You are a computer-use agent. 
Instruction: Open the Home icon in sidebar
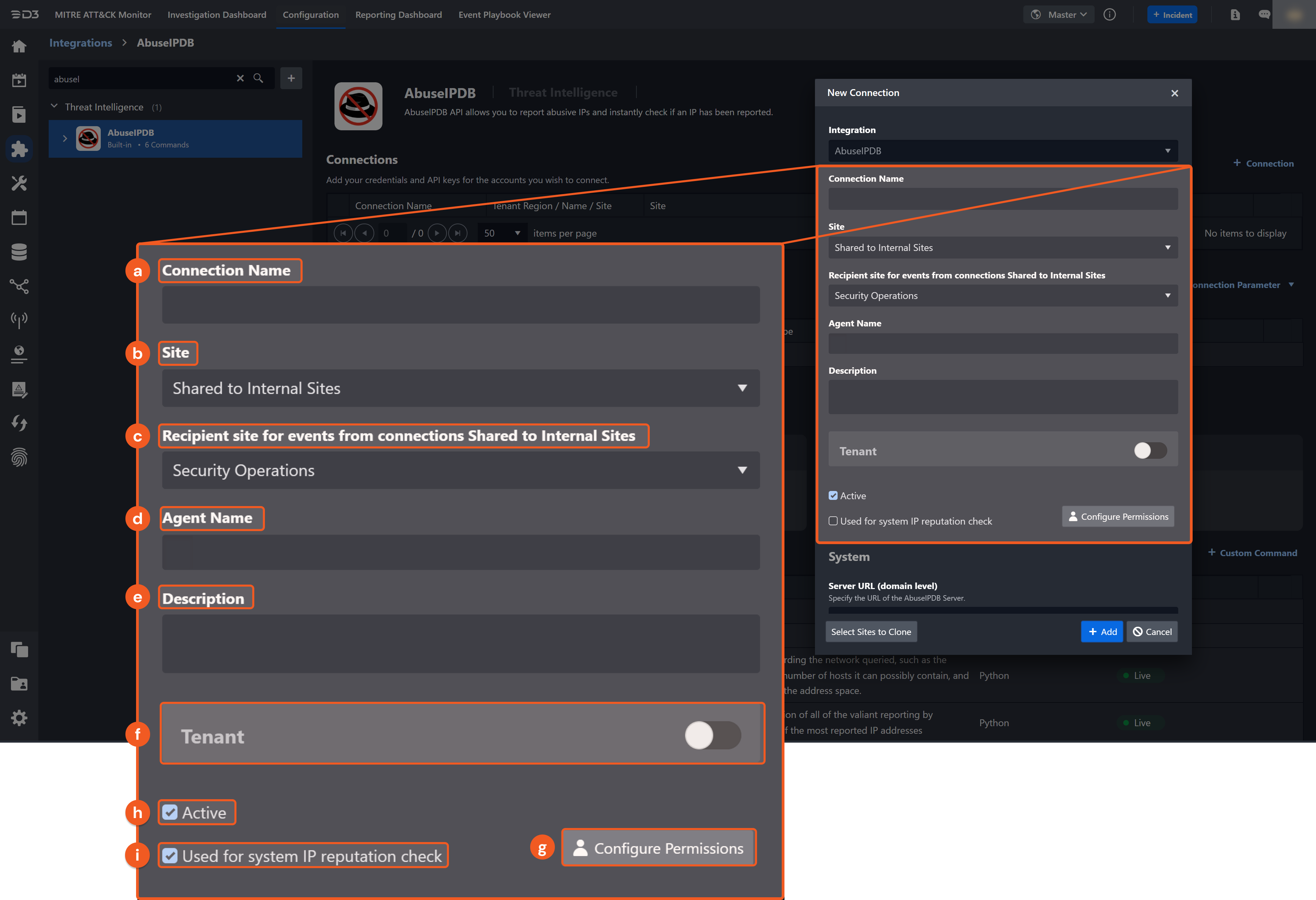pos(19,46)
